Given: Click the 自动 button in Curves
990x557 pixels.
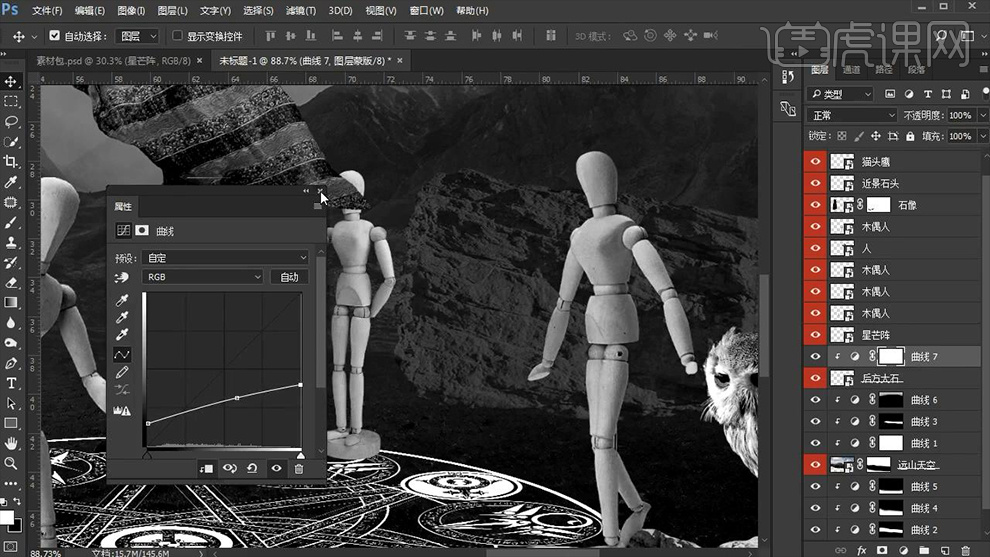Looking at the screenshot, I should 289,277.
